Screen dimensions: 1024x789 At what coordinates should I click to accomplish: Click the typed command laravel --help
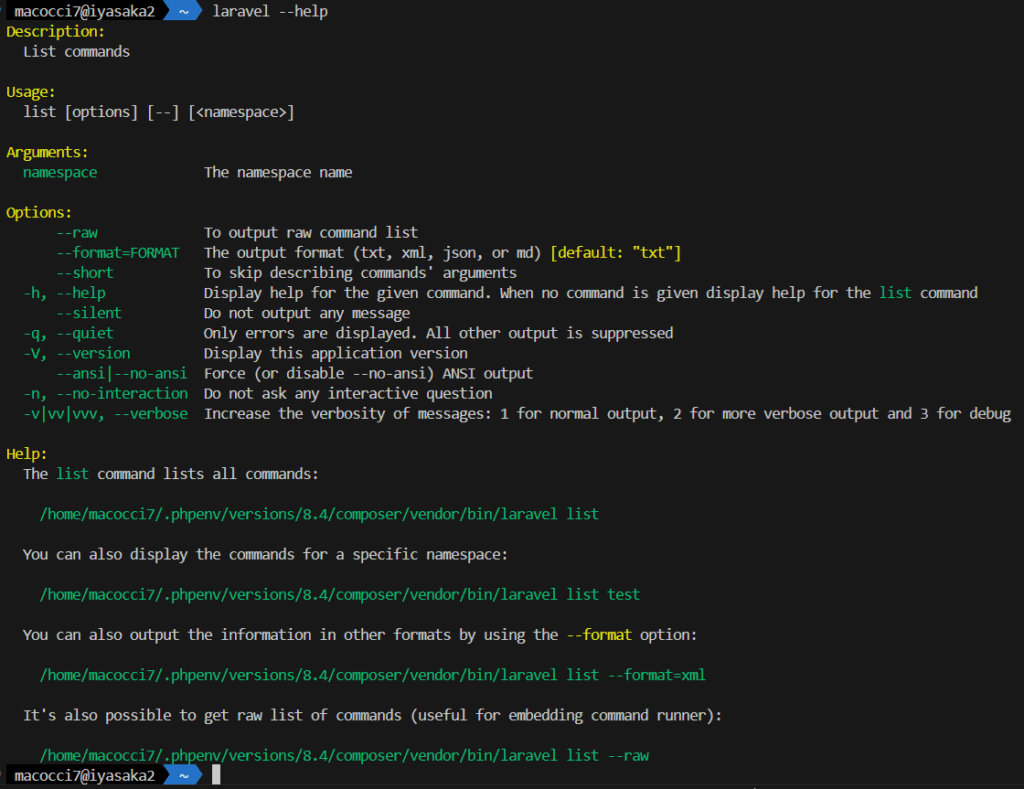pyautogui.click(x=270, y=11)
